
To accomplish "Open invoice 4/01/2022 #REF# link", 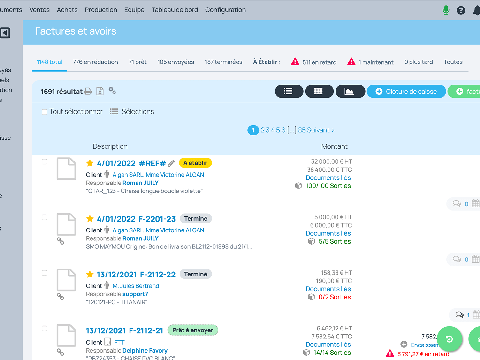I will coord(131,163).
